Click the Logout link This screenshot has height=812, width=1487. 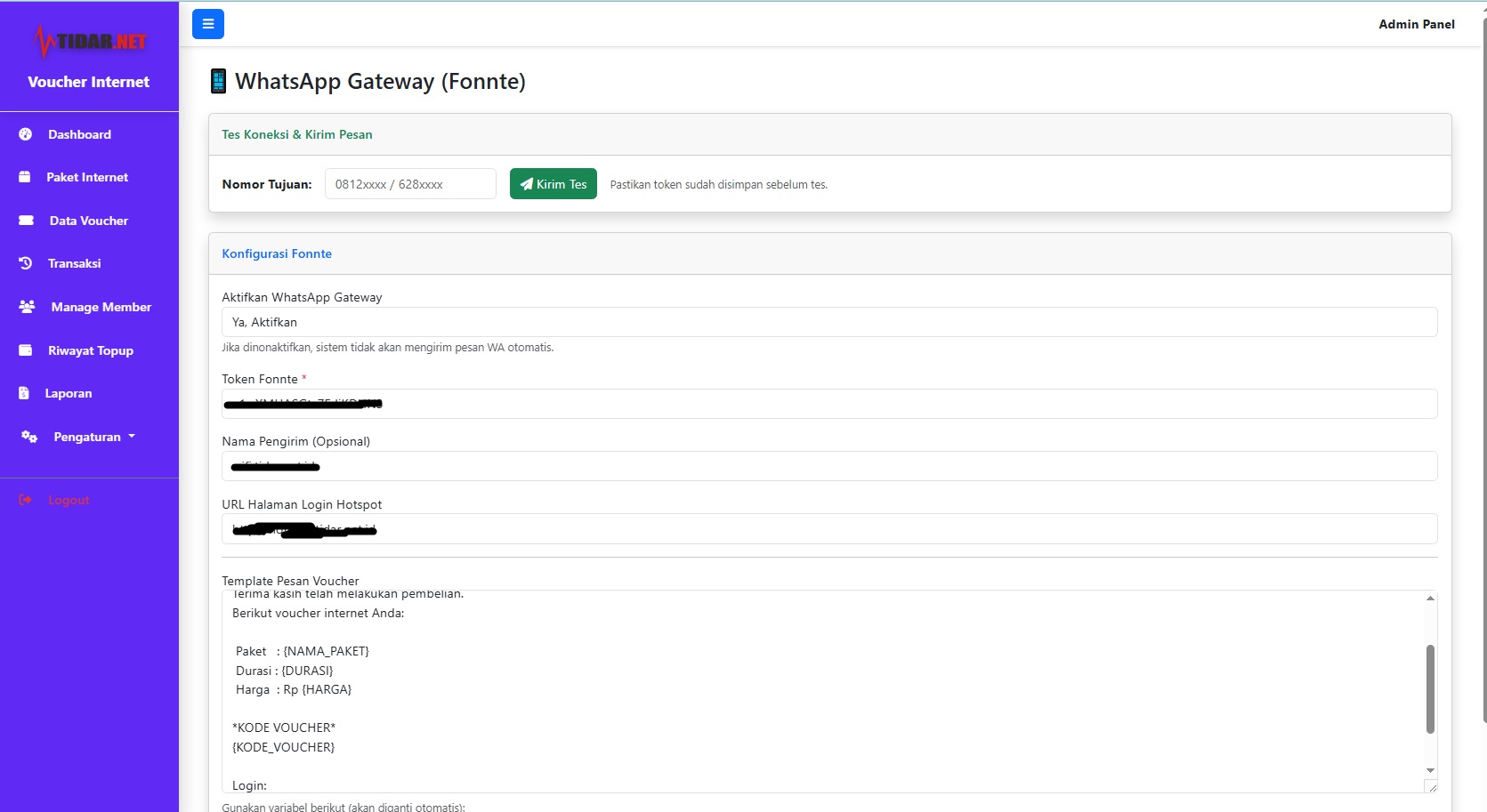tap(69, 500)
